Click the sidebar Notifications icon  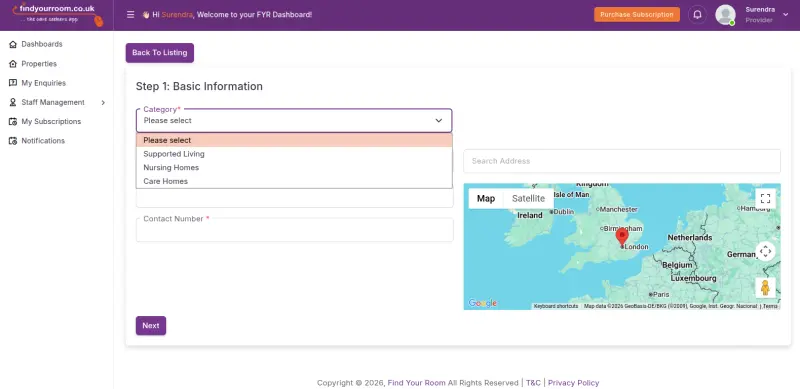pyautogui.click(x=13, y=141)
